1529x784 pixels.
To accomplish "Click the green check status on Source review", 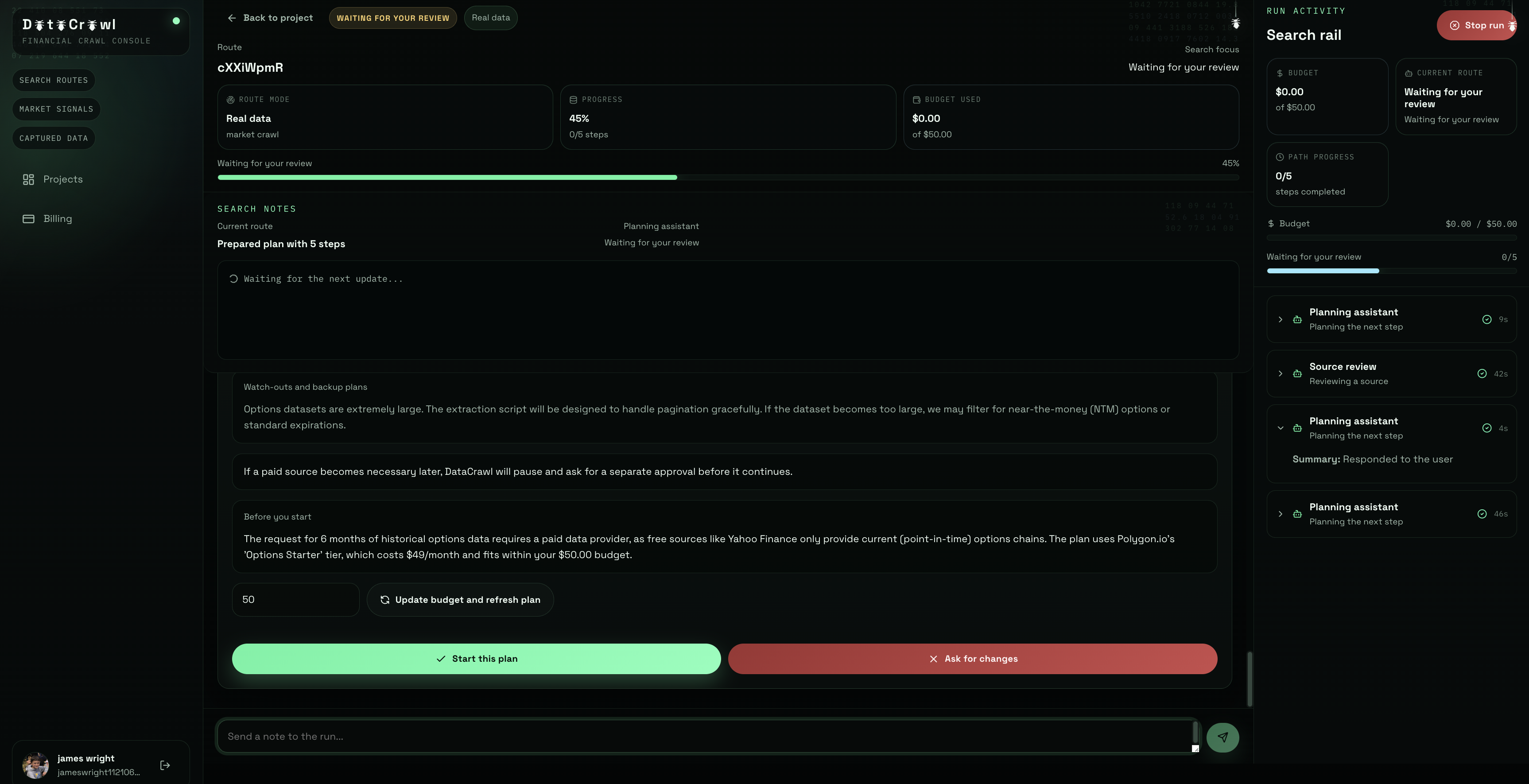I will 1482,374.
